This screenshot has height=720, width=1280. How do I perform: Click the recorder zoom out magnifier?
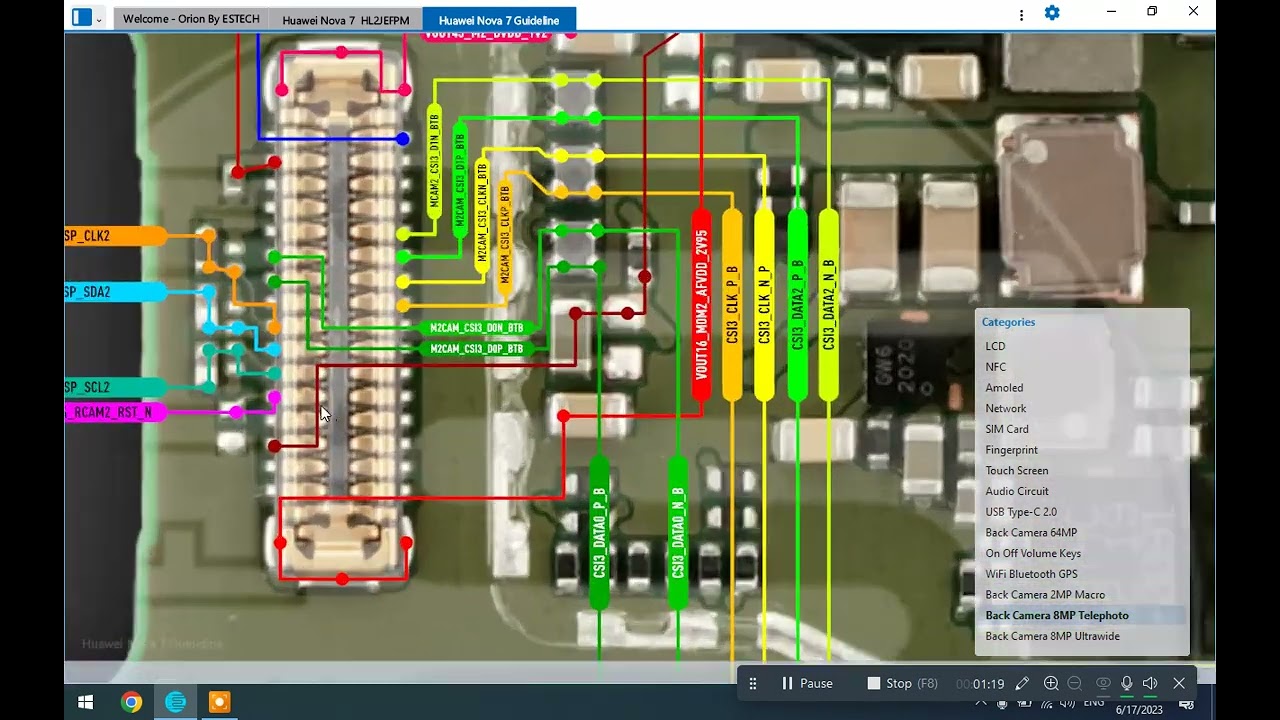coord(1075,684)
